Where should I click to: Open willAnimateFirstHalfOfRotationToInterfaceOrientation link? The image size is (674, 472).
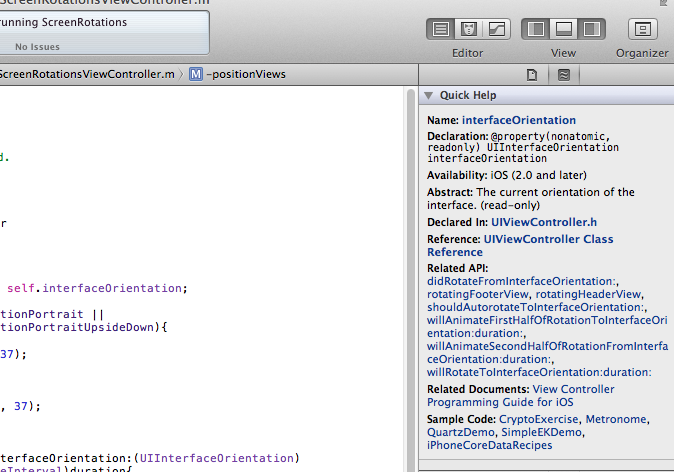pyautogui.click(x=547, y=327)
